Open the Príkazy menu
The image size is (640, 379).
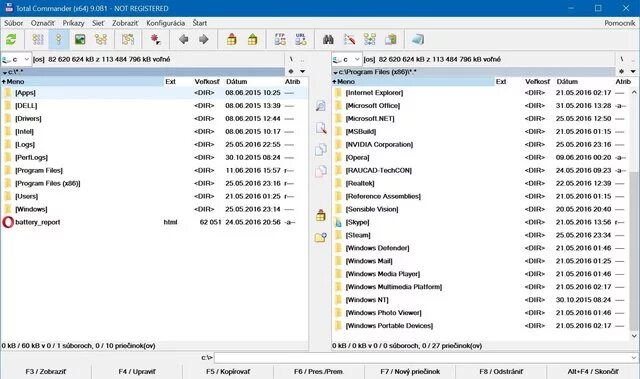pos(73,23)
